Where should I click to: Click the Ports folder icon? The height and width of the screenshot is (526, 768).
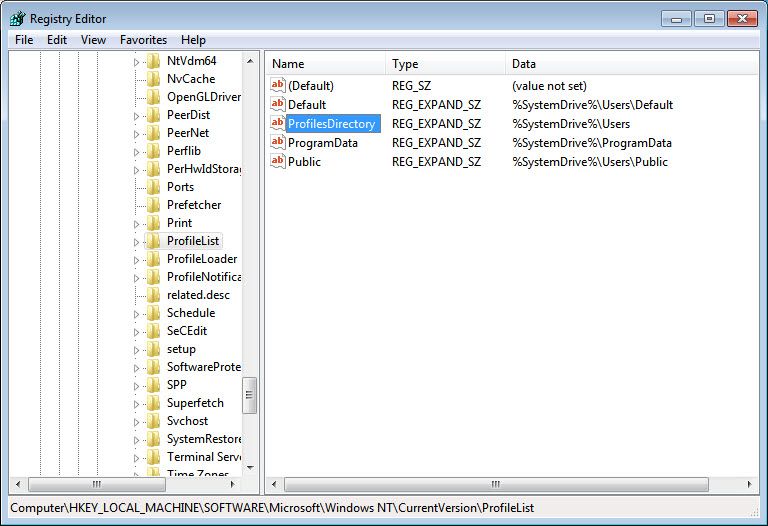coord(153,187)
